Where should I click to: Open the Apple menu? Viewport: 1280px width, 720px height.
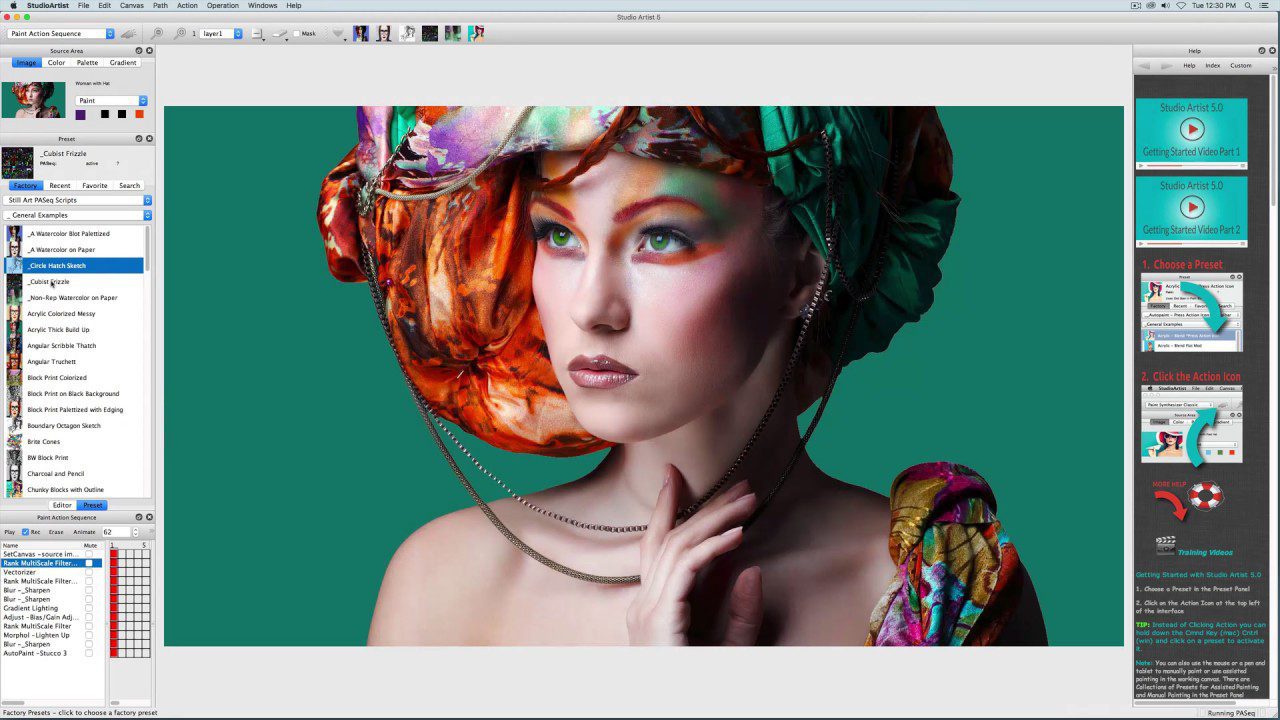click(13, 6)
